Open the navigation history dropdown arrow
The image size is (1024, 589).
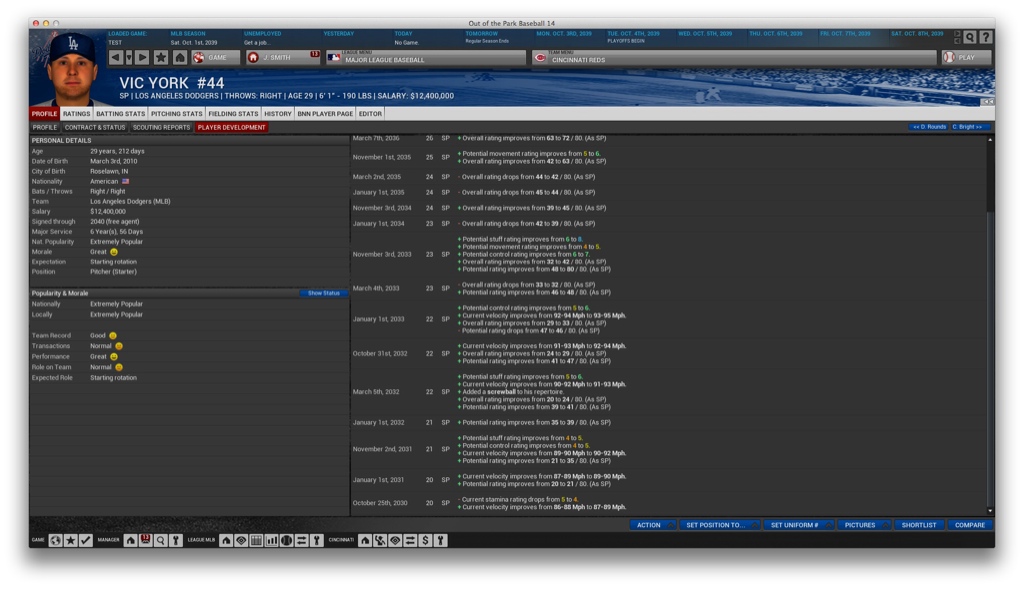129,57
